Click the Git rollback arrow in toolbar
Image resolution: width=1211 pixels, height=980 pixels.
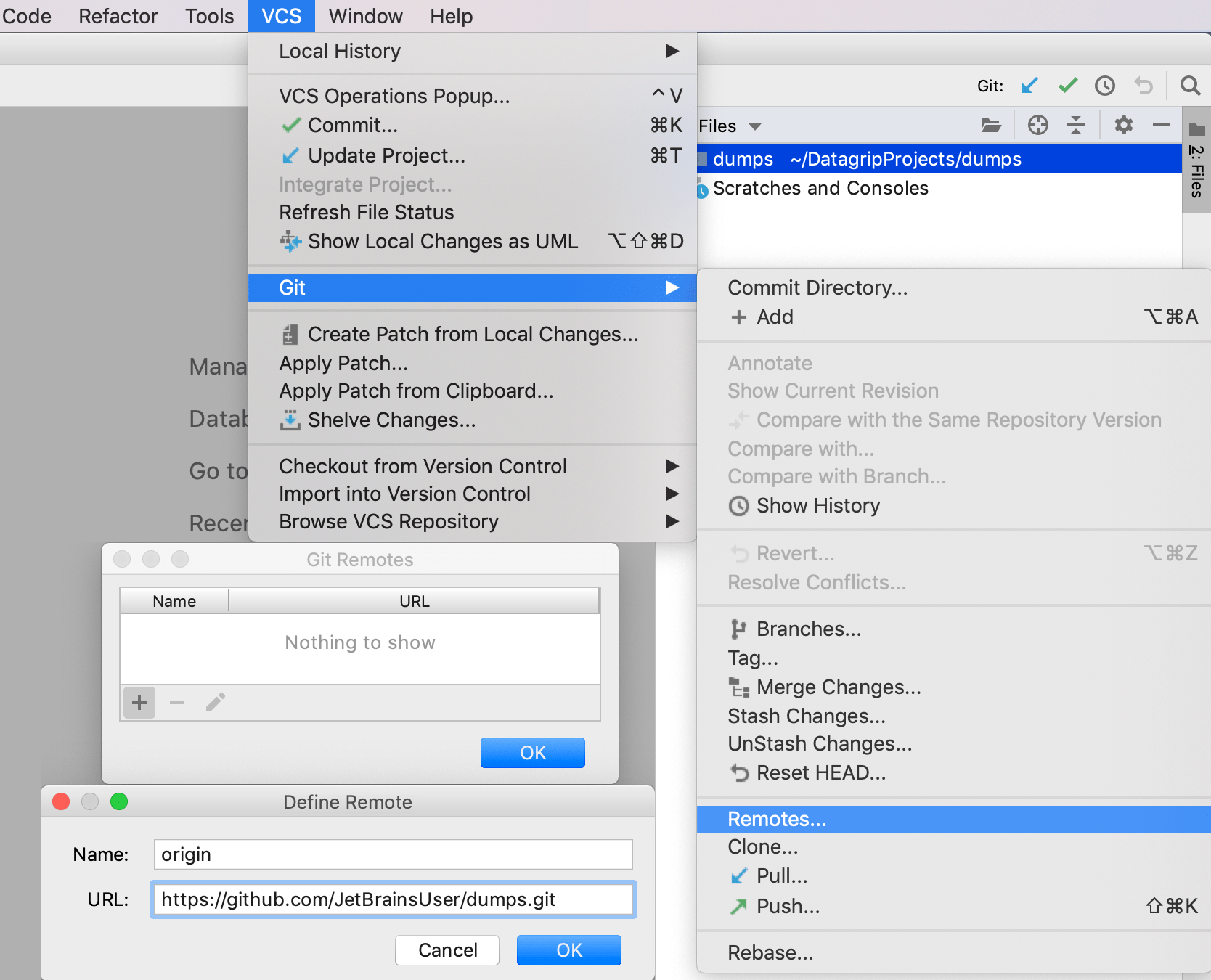point(1143,86)
